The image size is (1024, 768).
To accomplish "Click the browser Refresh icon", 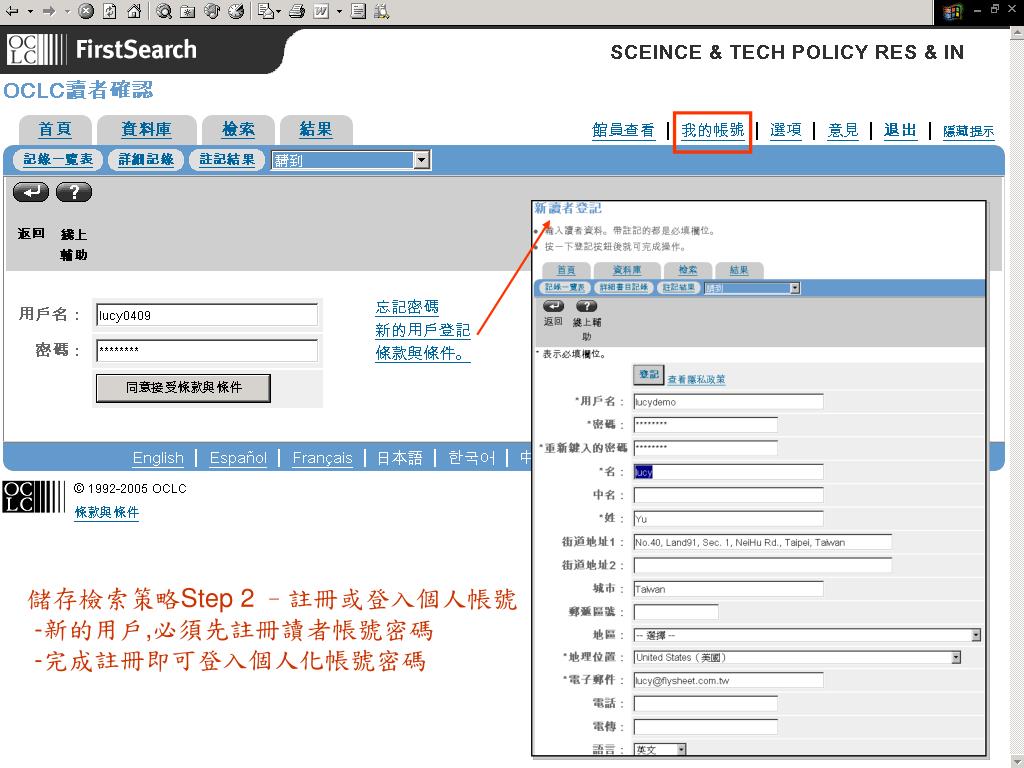I will tap(110, 10).
